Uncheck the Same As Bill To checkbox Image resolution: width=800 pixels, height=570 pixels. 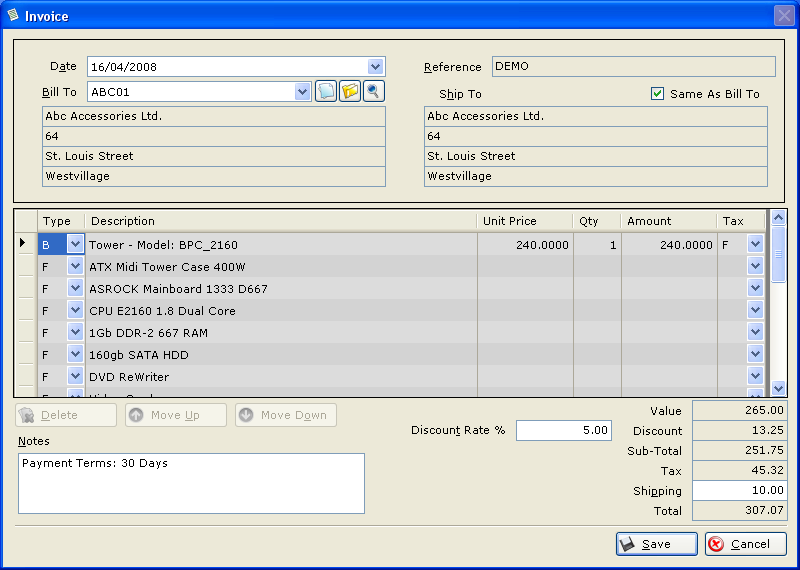pos(657,94)
